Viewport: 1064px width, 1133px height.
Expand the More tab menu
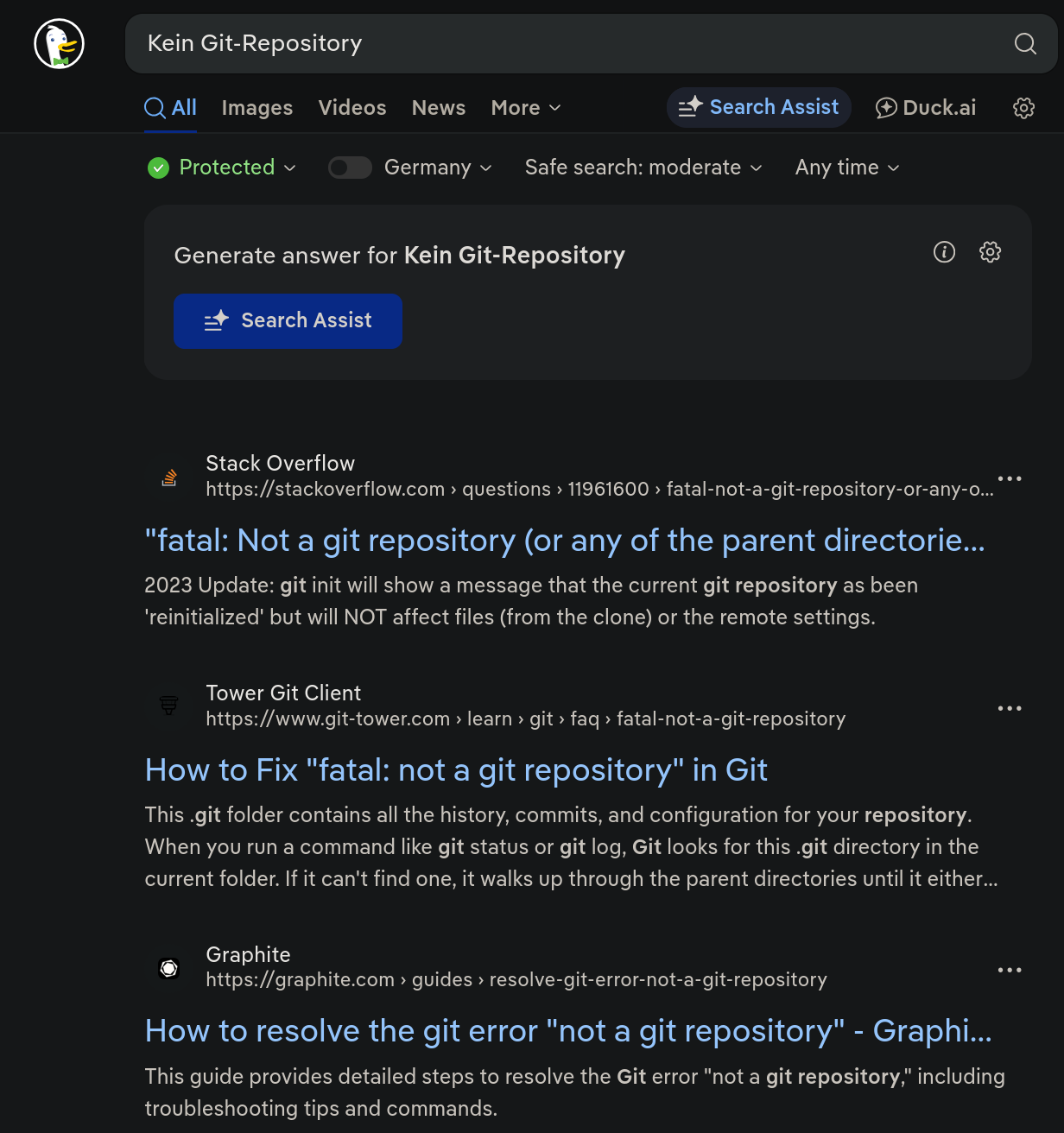click(x=525, y=108)
